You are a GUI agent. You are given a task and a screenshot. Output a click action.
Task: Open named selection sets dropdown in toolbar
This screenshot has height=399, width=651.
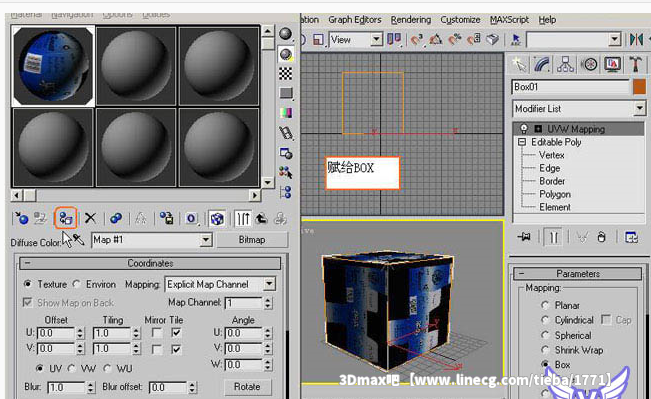pos(614,39)
